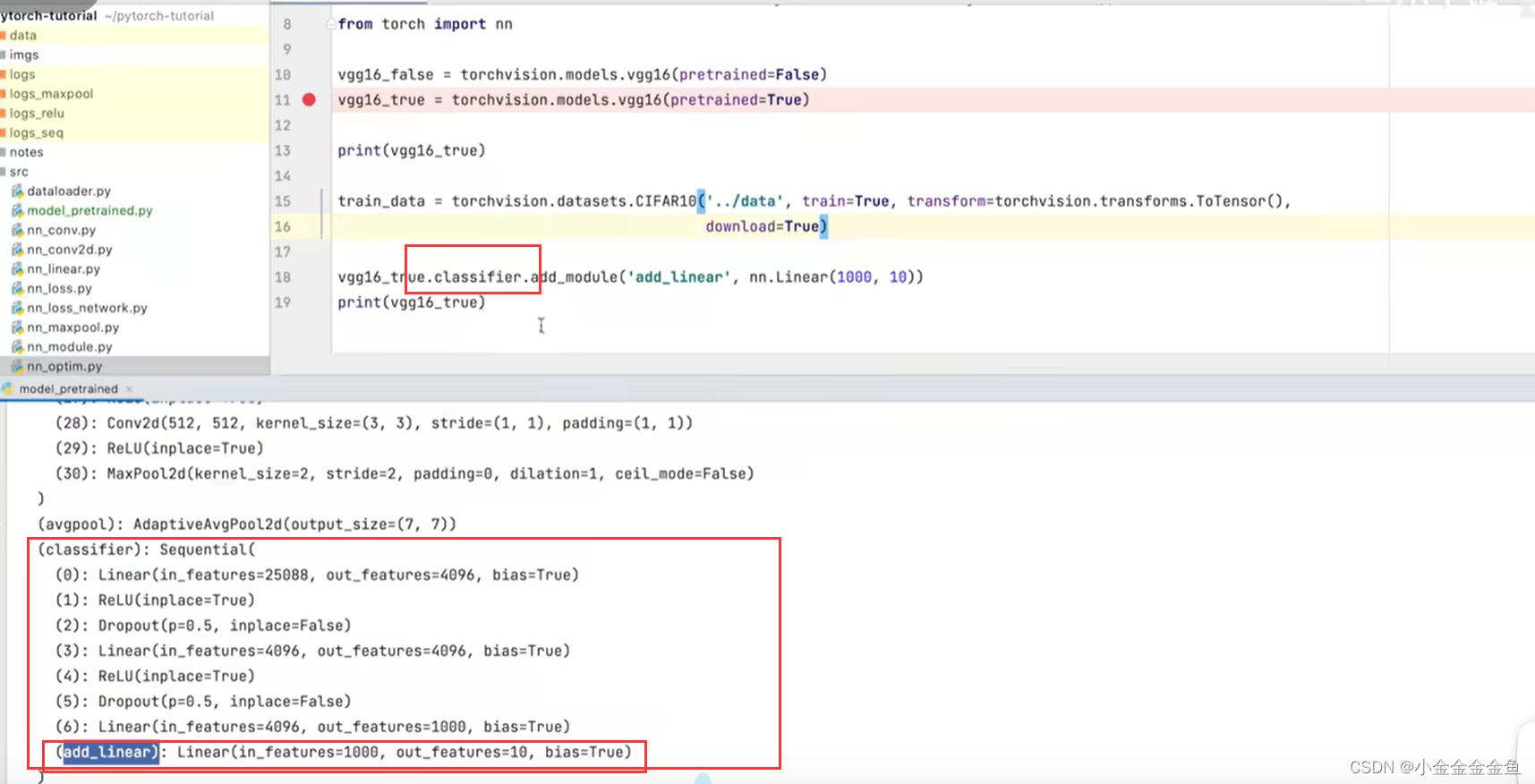Click the train_data CIFAR10 code line
The height and width of the screenshot is (784, 1535).
814,201
